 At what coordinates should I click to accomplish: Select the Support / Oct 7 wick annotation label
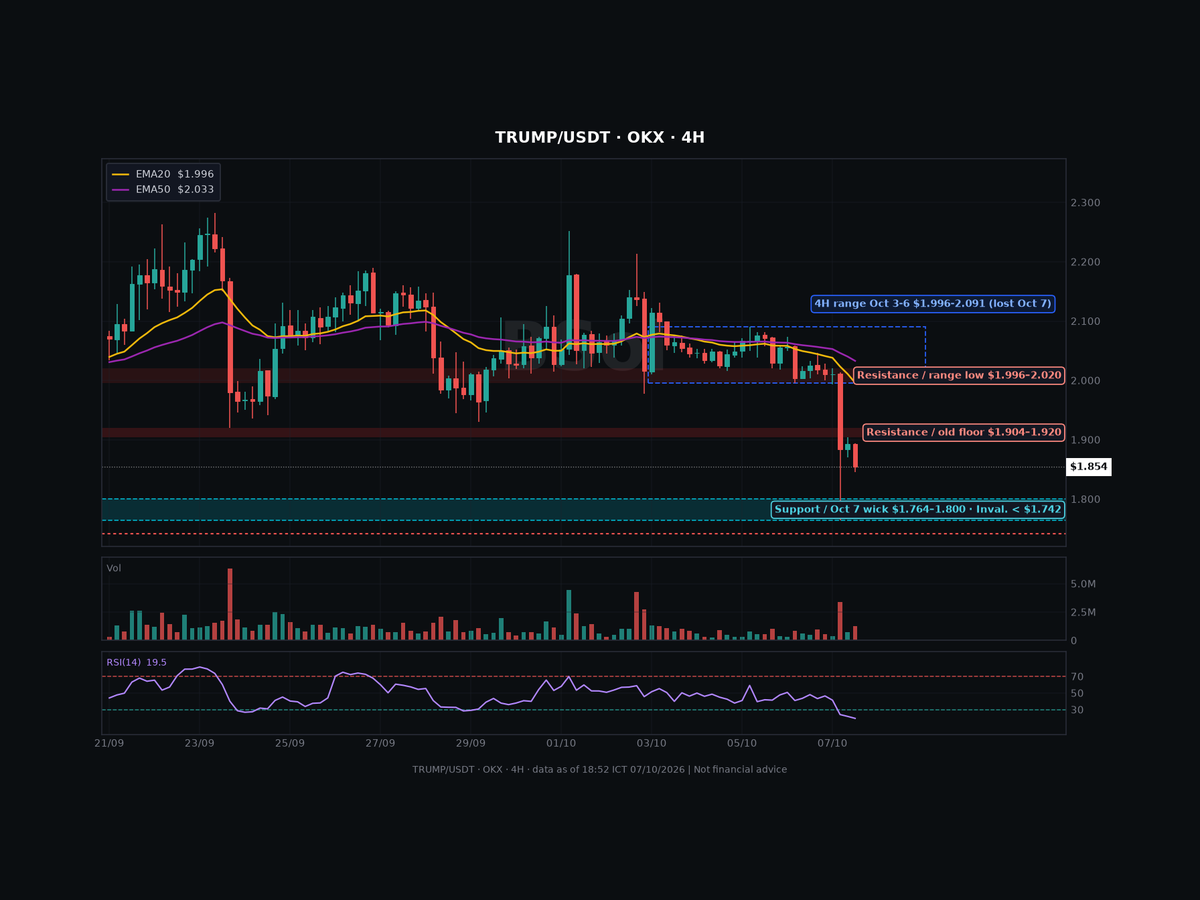click(918, 509)
